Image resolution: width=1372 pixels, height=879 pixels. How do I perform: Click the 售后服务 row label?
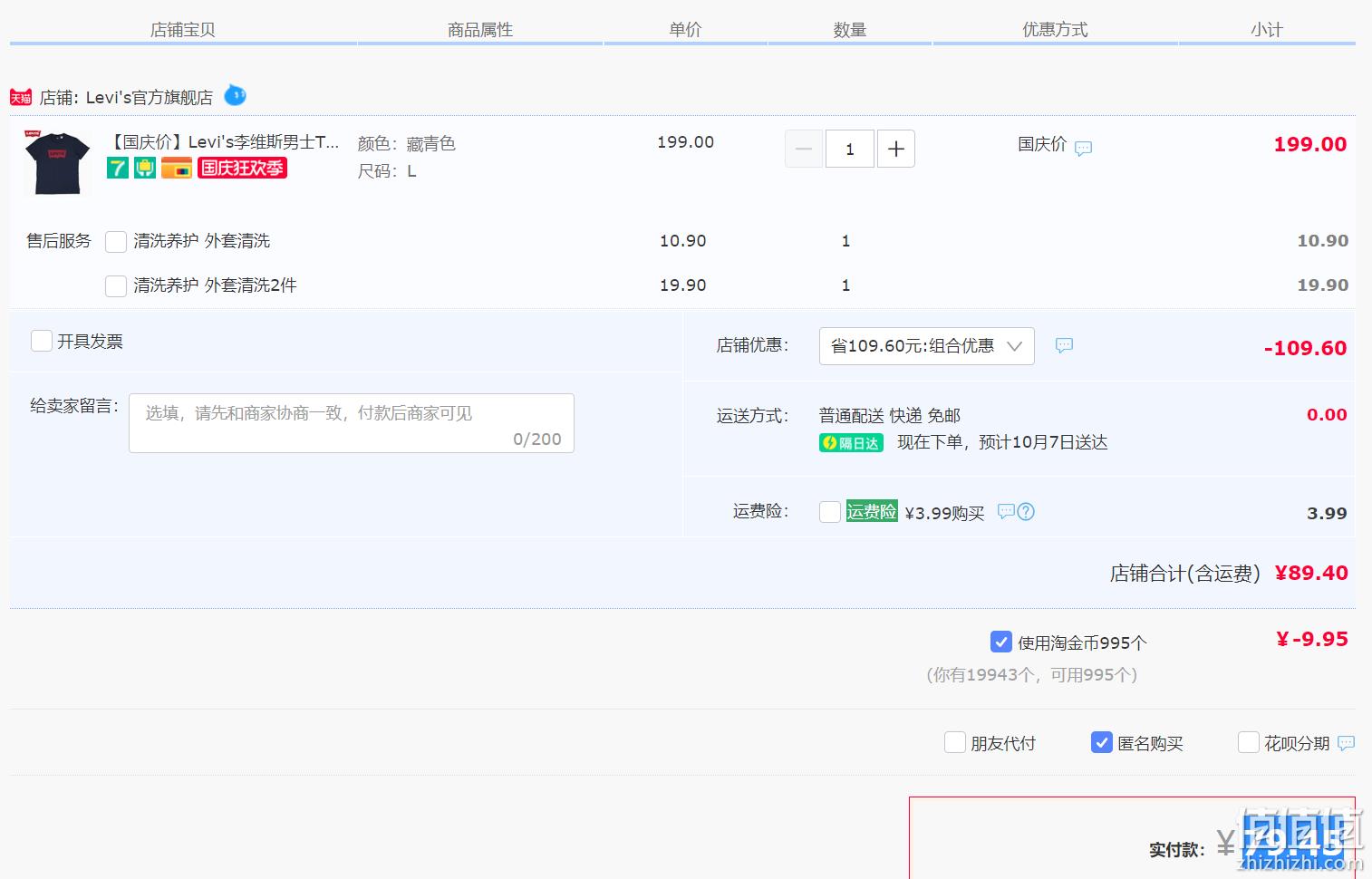click(x=59, y=241)
